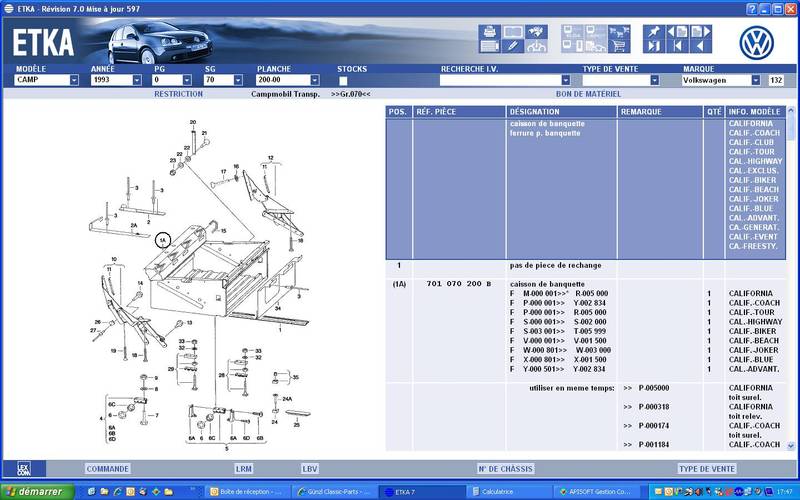Screen dimensions: 800x500
Task: Click reference P-005000
Action: click(654, 388)
